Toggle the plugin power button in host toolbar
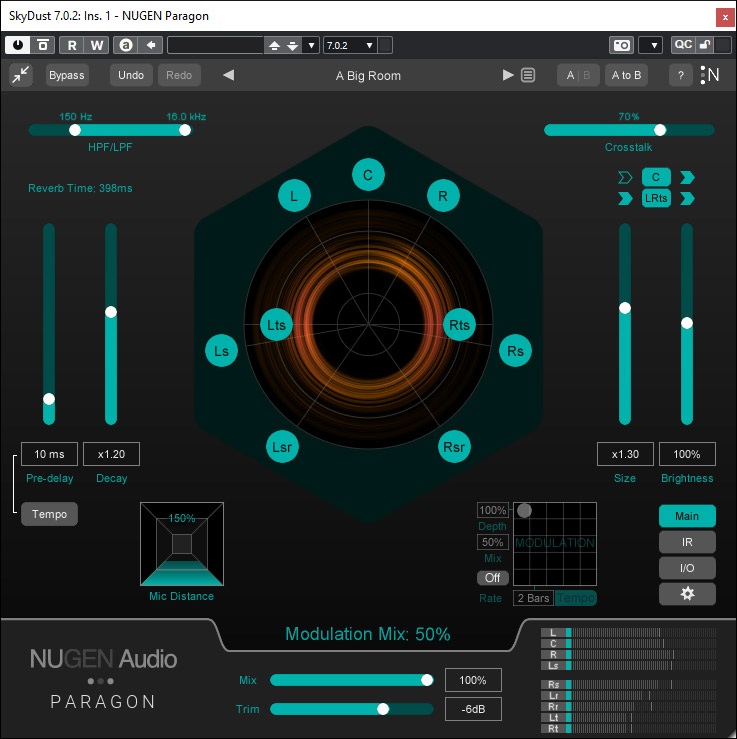The height and width of the screenshot is (739, 737). click(x=18, y=45)
